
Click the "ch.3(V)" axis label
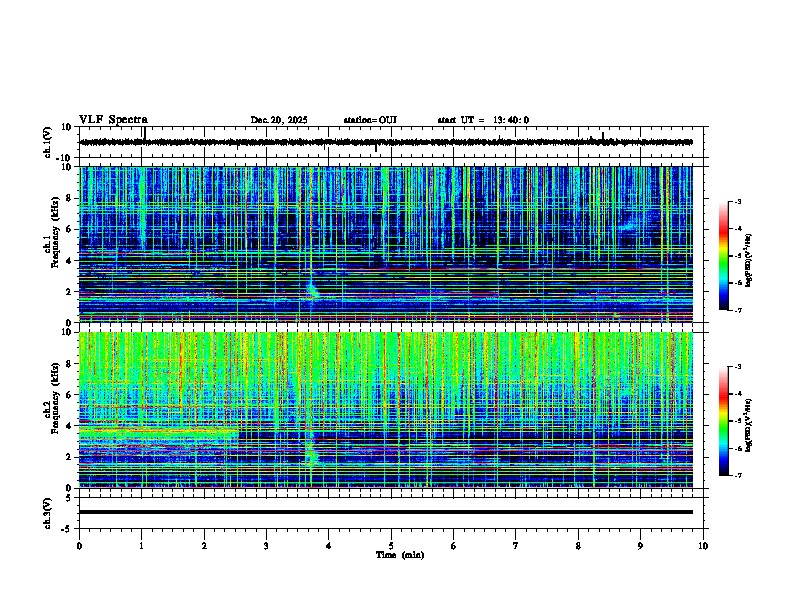click(x=47, y=514)
